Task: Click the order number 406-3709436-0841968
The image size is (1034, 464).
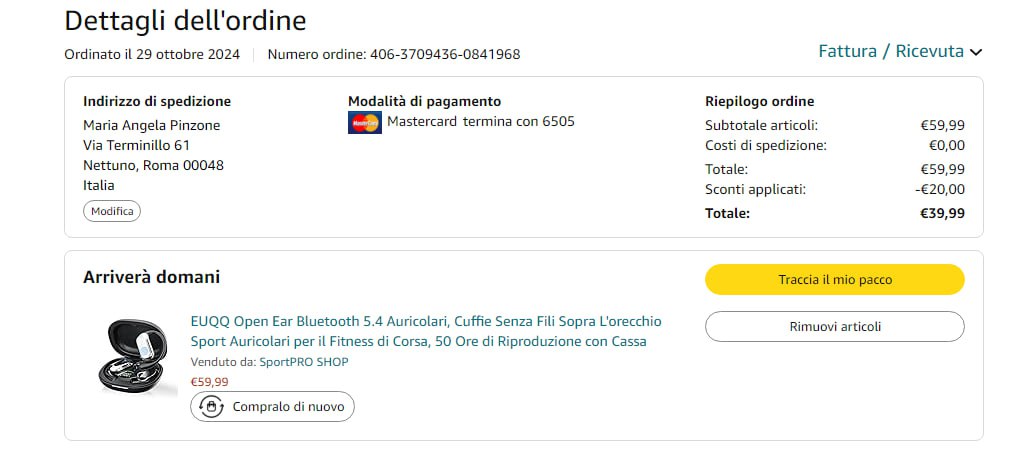Action: 445,54
